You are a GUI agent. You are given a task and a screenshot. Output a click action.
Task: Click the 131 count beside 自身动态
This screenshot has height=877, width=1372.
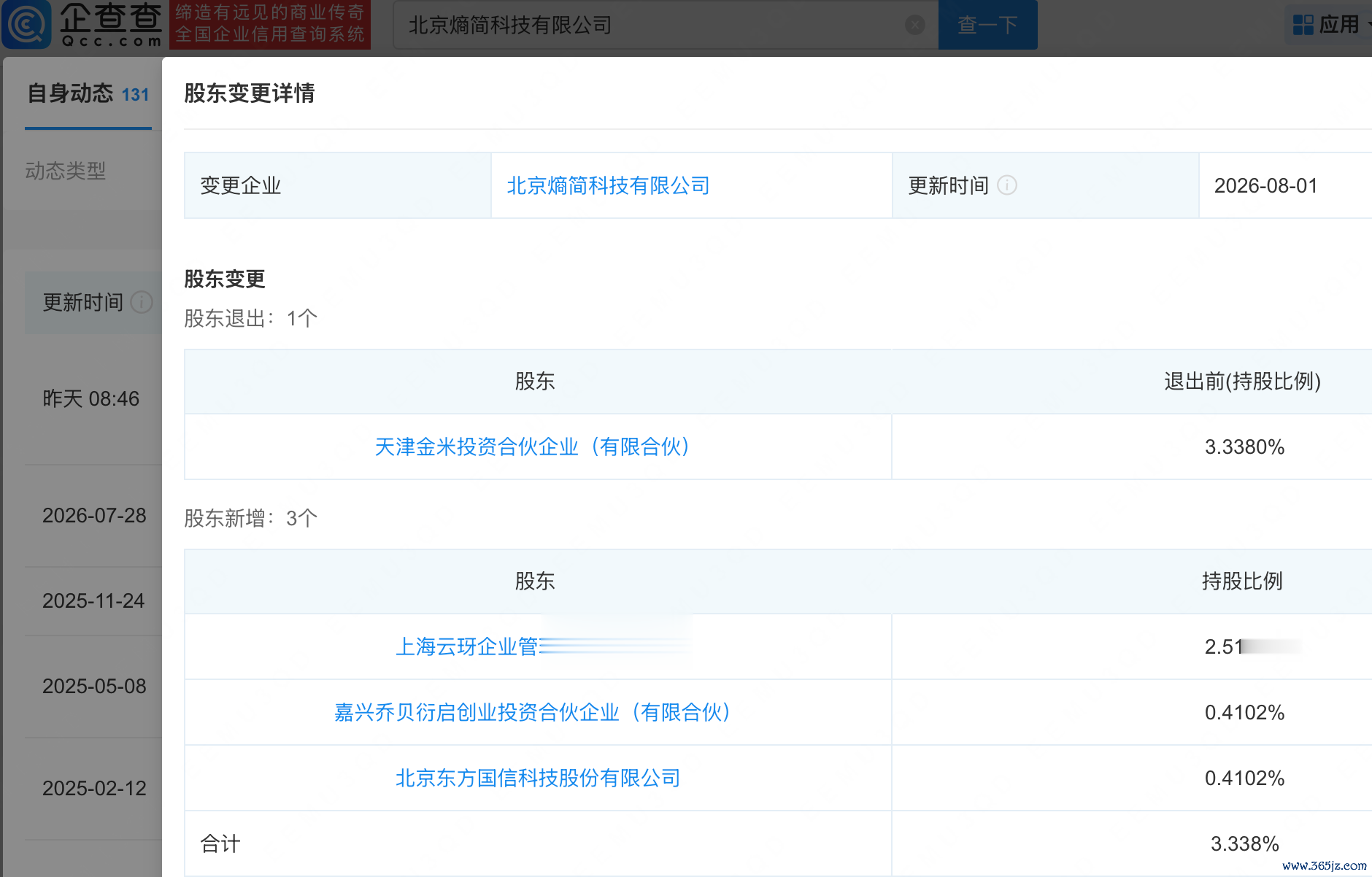pos(135,95)
